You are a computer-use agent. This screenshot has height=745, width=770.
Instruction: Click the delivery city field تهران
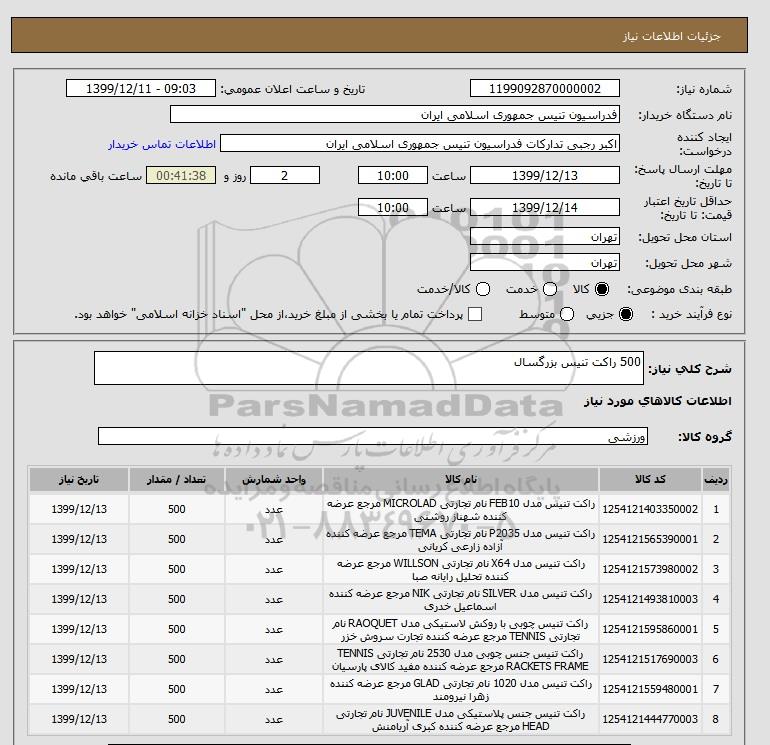click(x=545, y=262)
